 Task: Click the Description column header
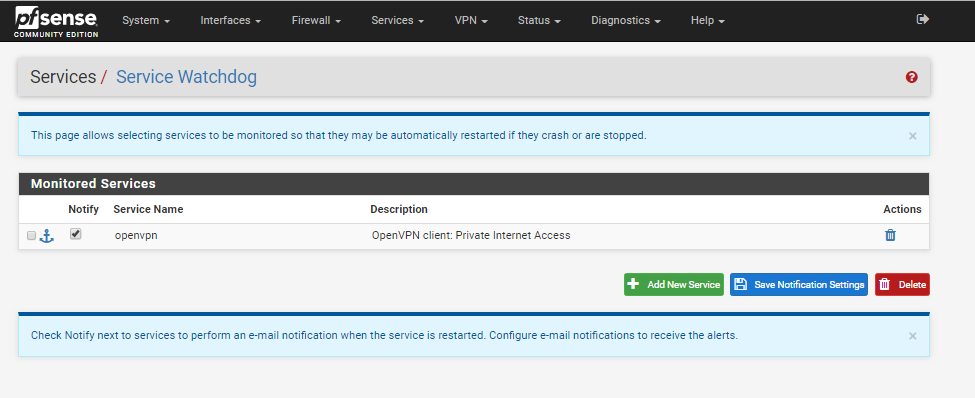(399, 209)
